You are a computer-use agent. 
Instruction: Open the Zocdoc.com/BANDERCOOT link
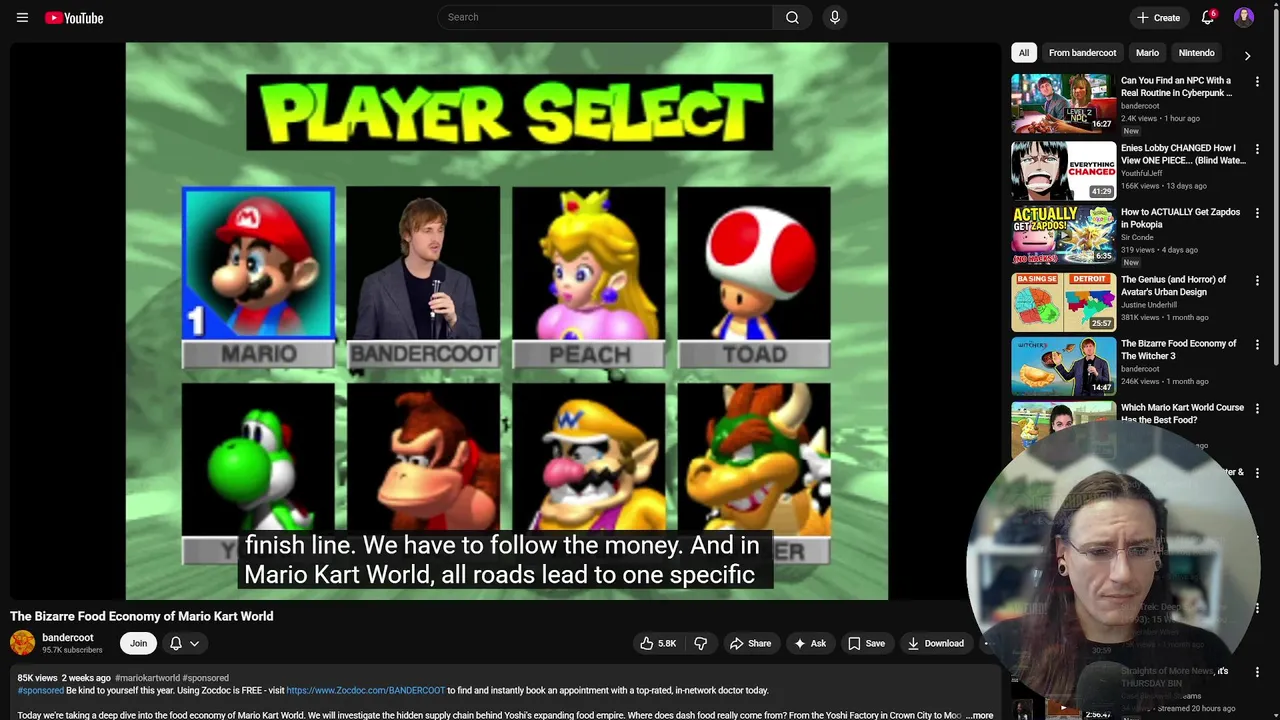pos(366,690)
